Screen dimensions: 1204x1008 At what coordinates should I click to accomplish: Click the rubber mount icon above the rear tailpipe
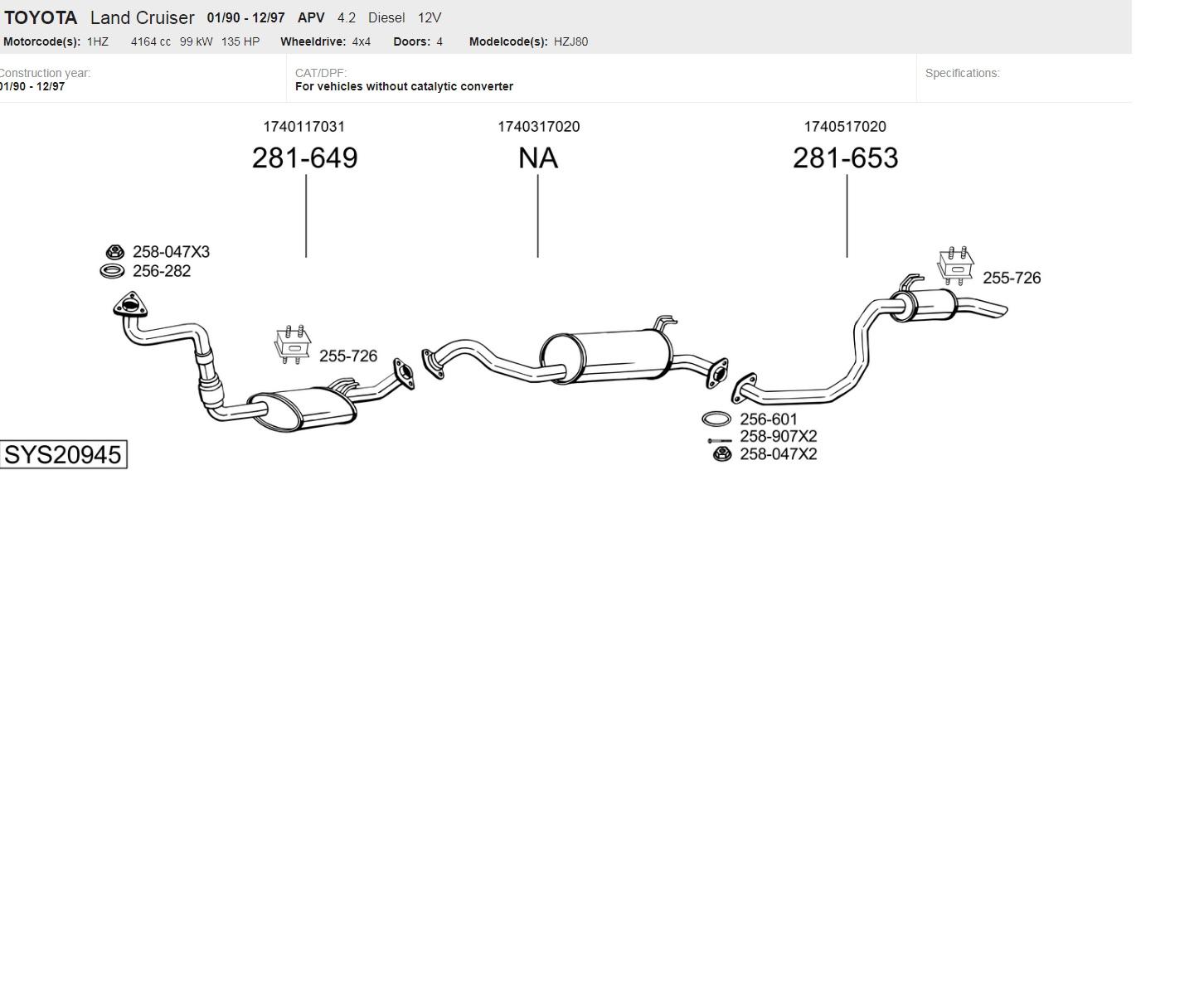tap(955, 265)
